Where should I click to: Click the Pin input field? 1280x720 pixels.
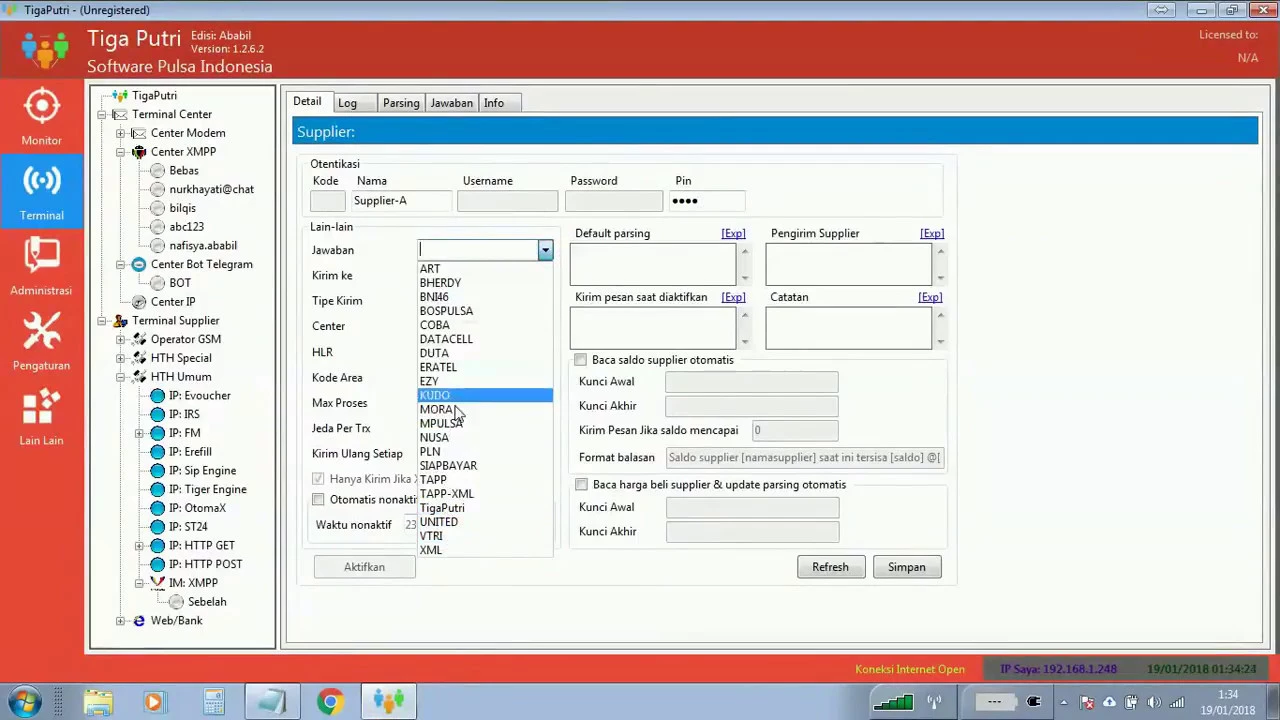click(x=706, y=201)
